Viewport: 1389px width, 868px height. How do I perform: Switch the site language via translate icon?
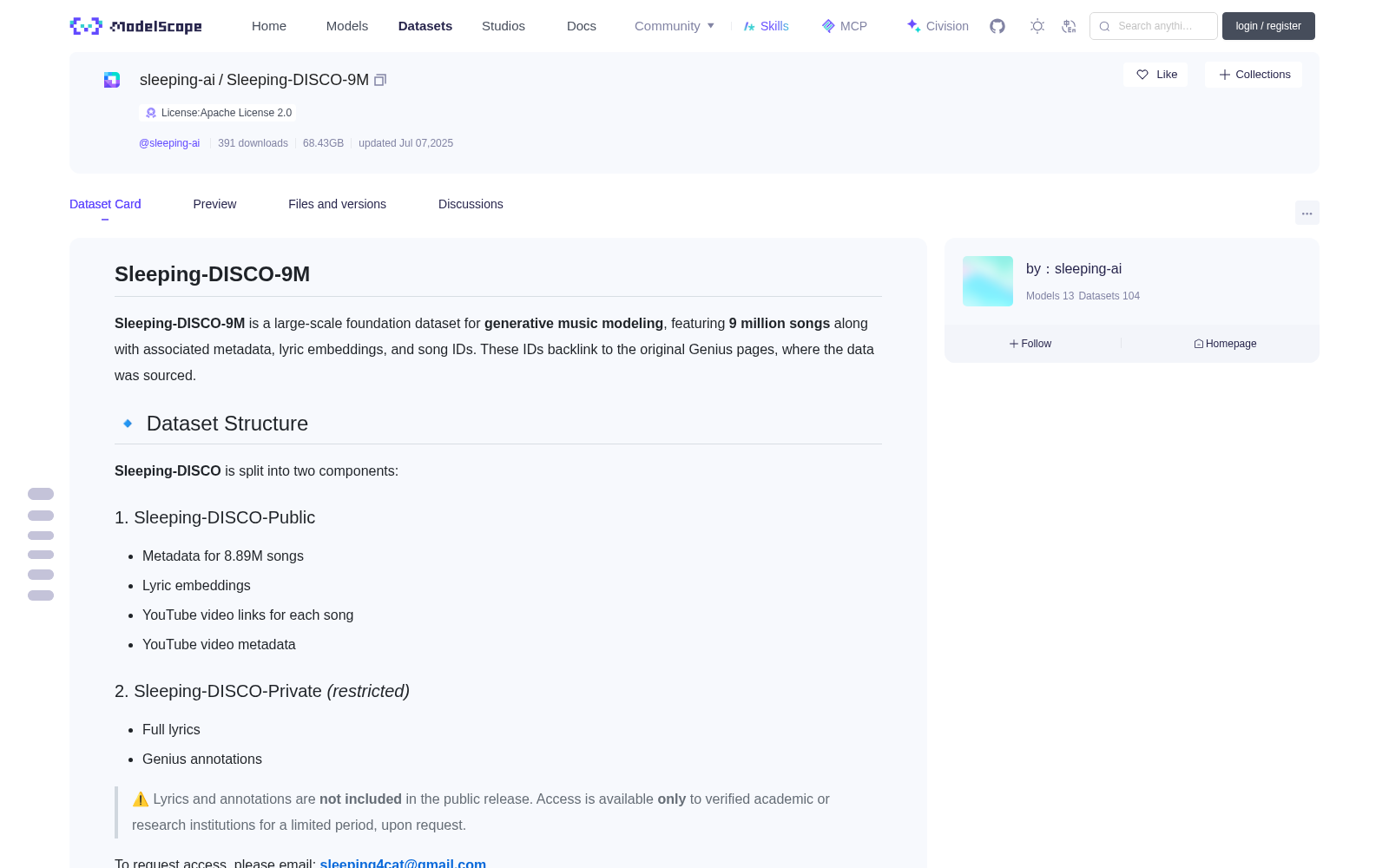coord(1069,26)
